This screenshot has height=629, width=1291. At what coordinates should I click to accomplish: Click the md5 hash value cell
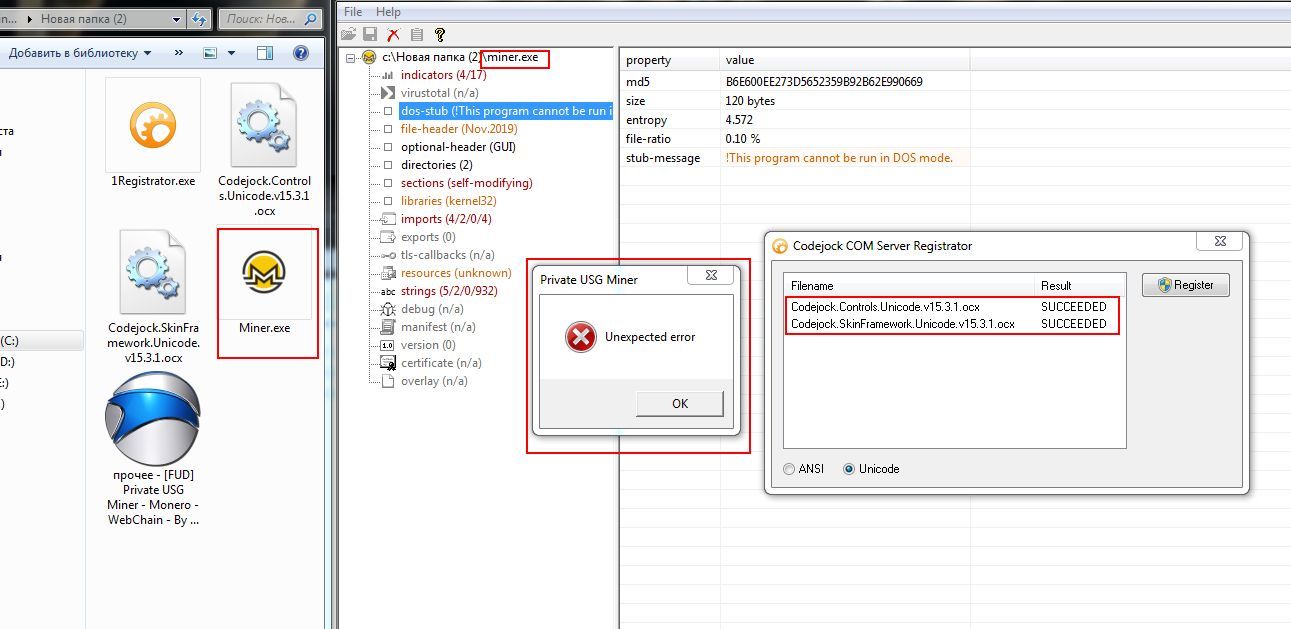point(824,82)
